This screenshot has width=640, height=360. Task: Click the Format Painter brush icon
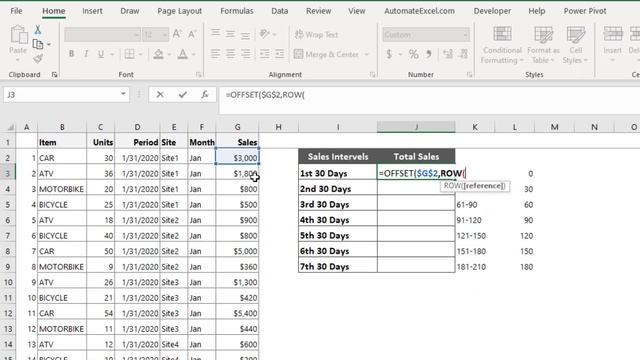[38, 59]
